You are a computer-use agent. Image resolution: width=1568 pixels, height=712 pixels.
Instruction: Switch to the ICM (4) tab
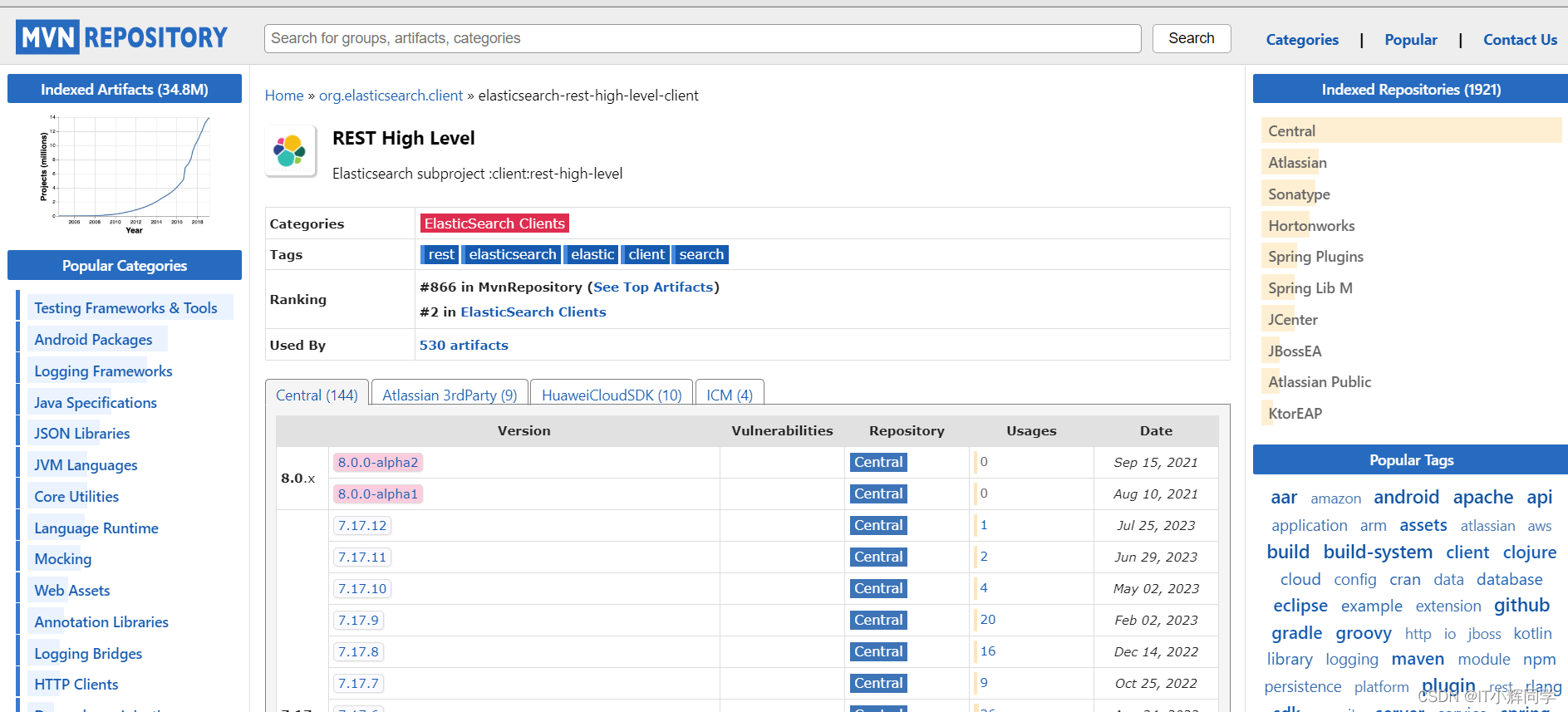tap(730, 395)
